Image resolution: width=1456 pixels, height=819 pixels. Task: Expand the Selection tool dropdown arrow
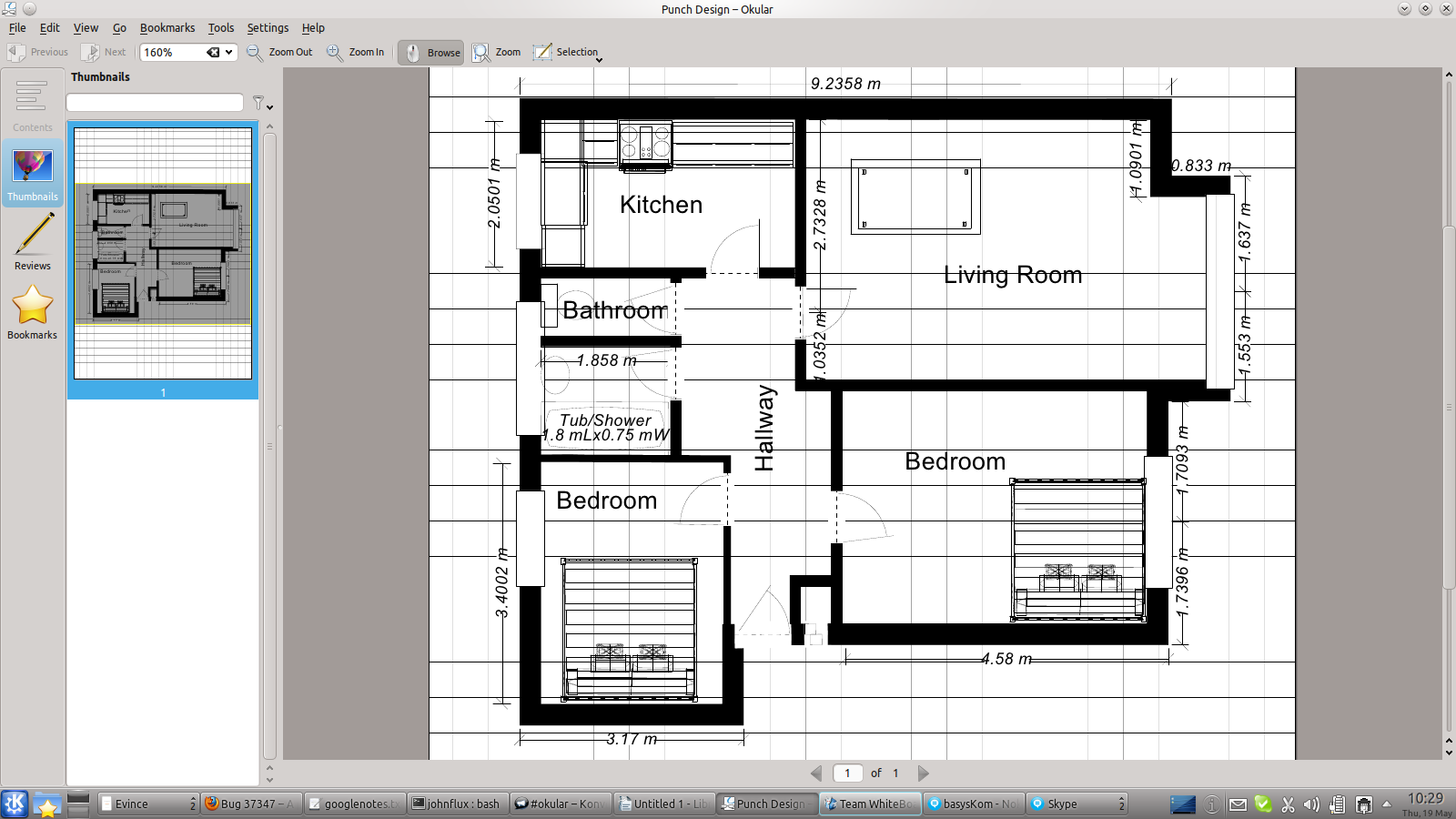pyautogui.click(x=599, y=60)
